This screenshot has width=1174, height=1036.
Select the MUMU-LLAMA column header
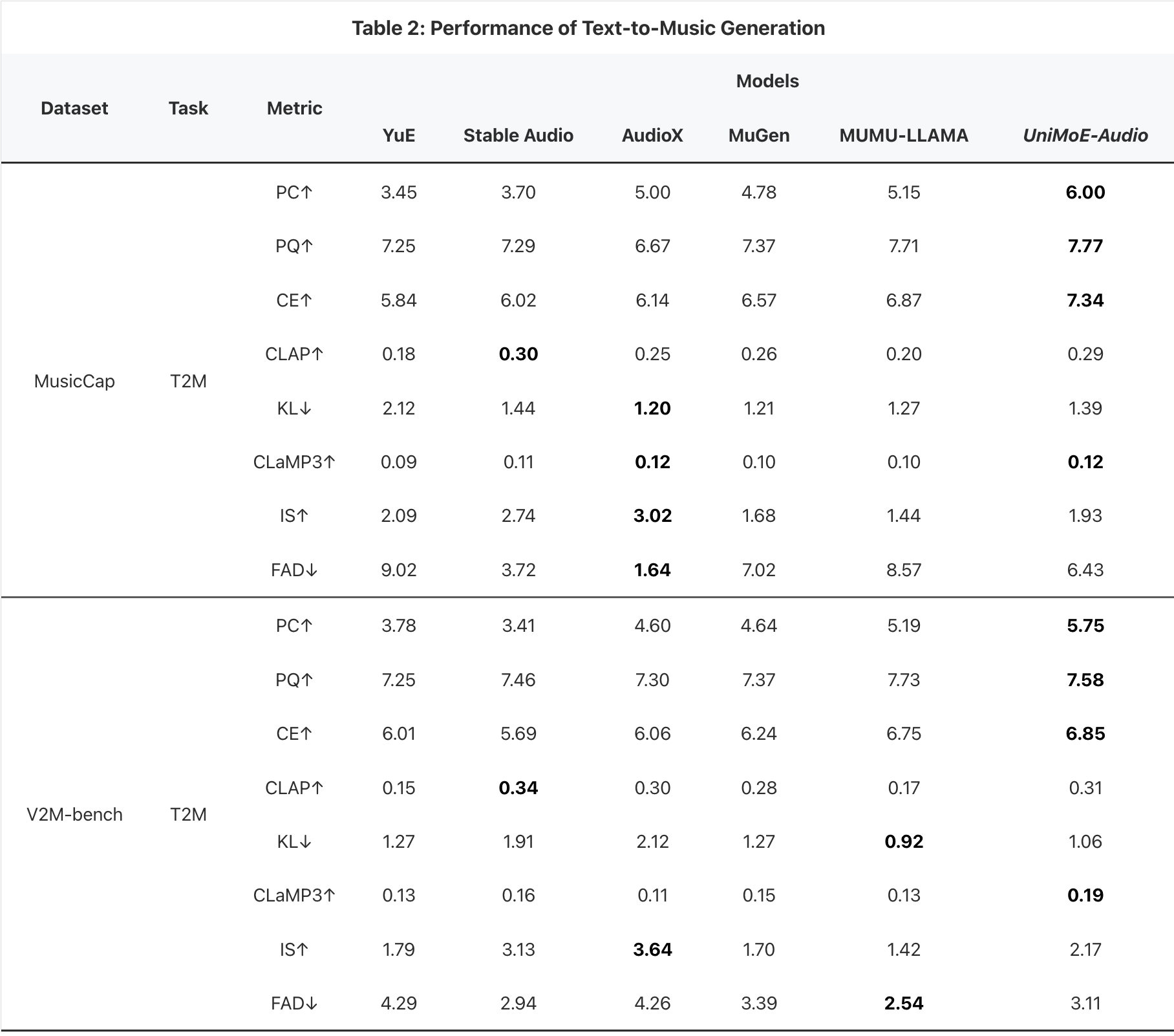pos(904,135)
